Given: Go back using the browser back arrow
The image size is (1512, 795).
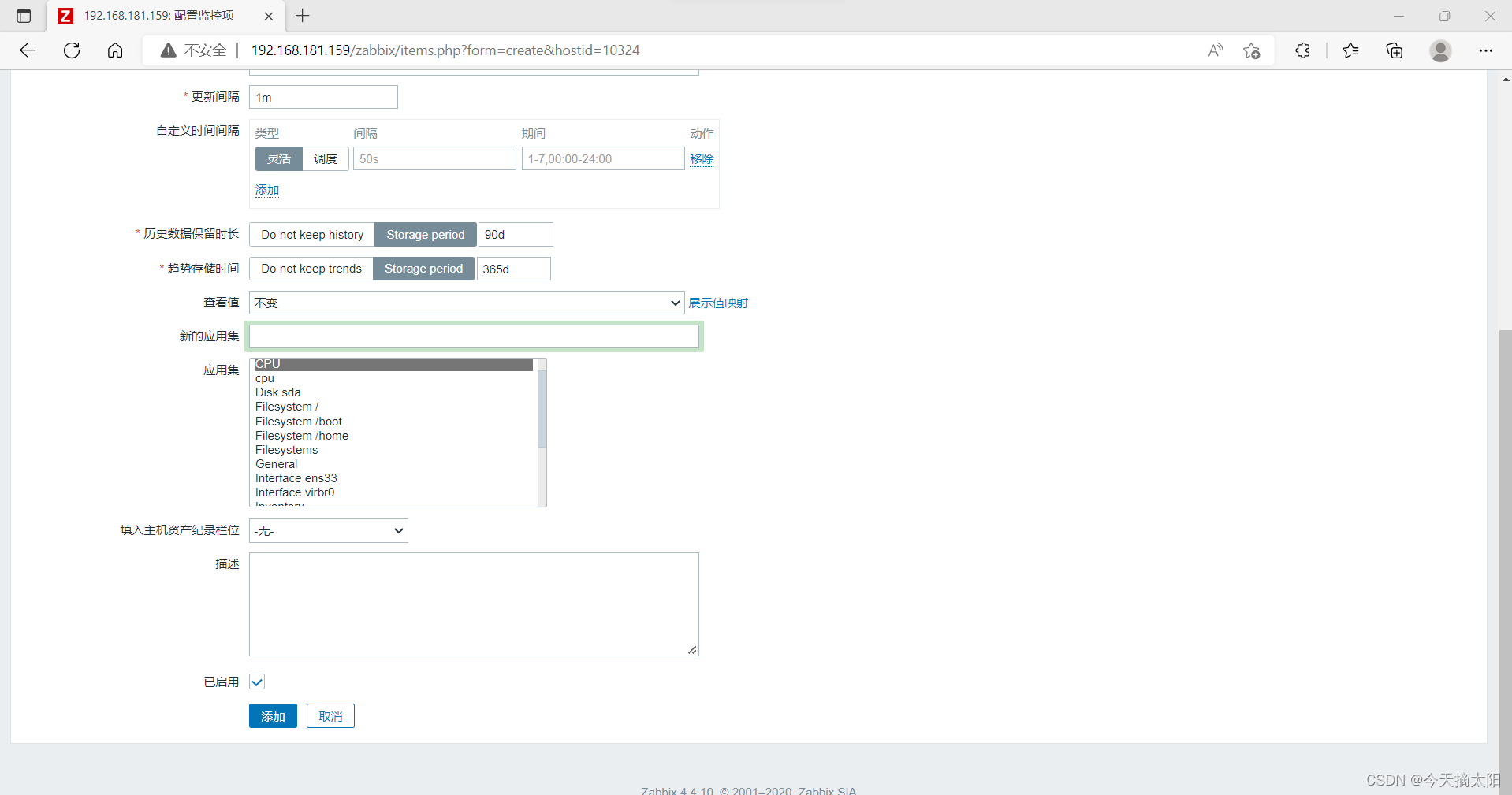Looking at the screenshot, I should [28, 50].
